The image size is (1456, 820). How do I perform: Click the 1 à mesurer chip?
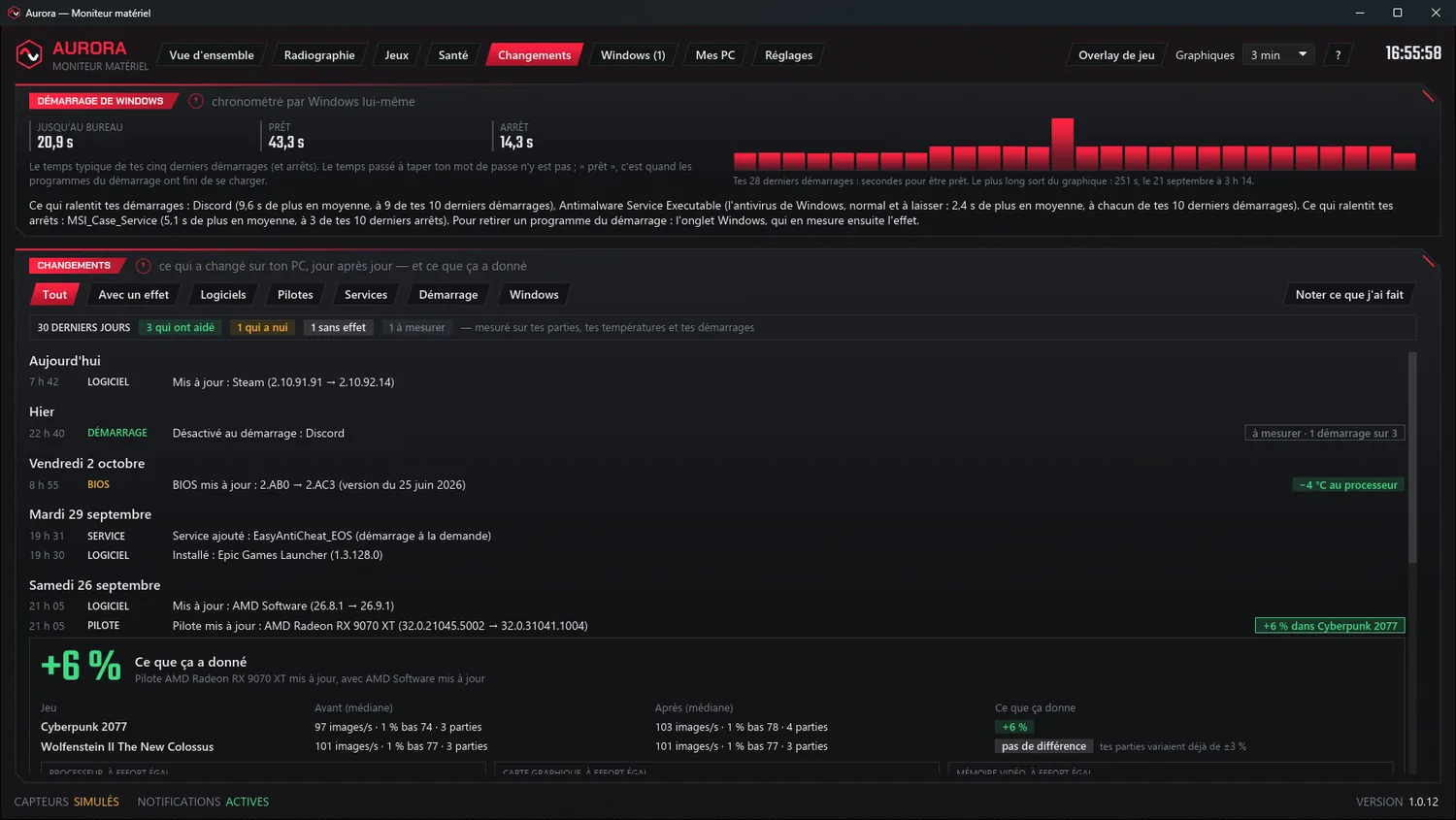tap(417, 328)
